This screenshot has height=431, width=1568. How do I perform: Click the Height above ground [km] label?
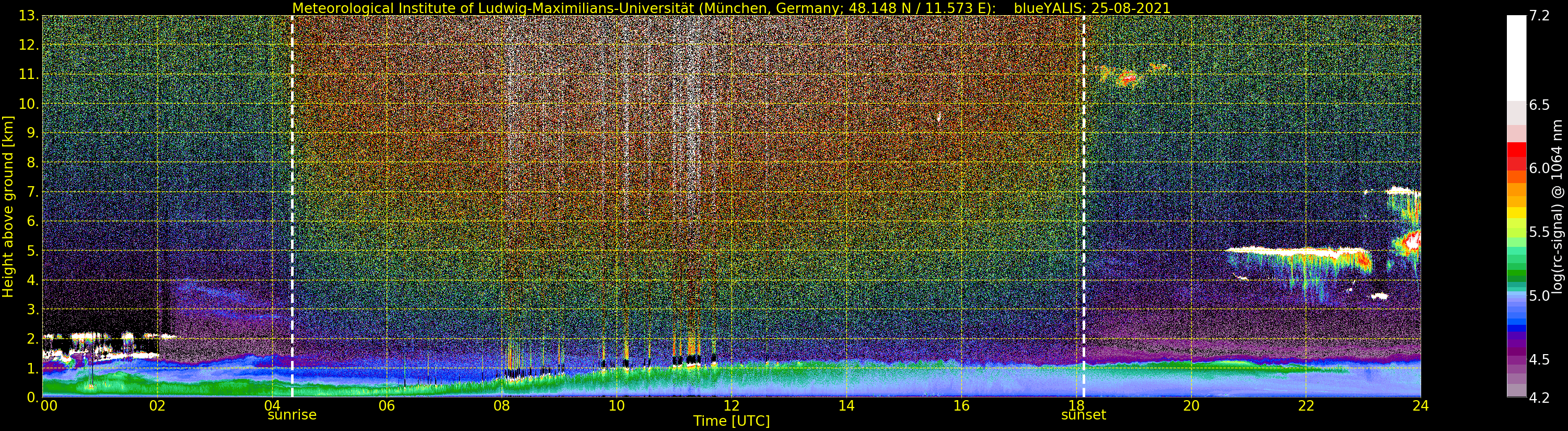(x=8, y=207)
